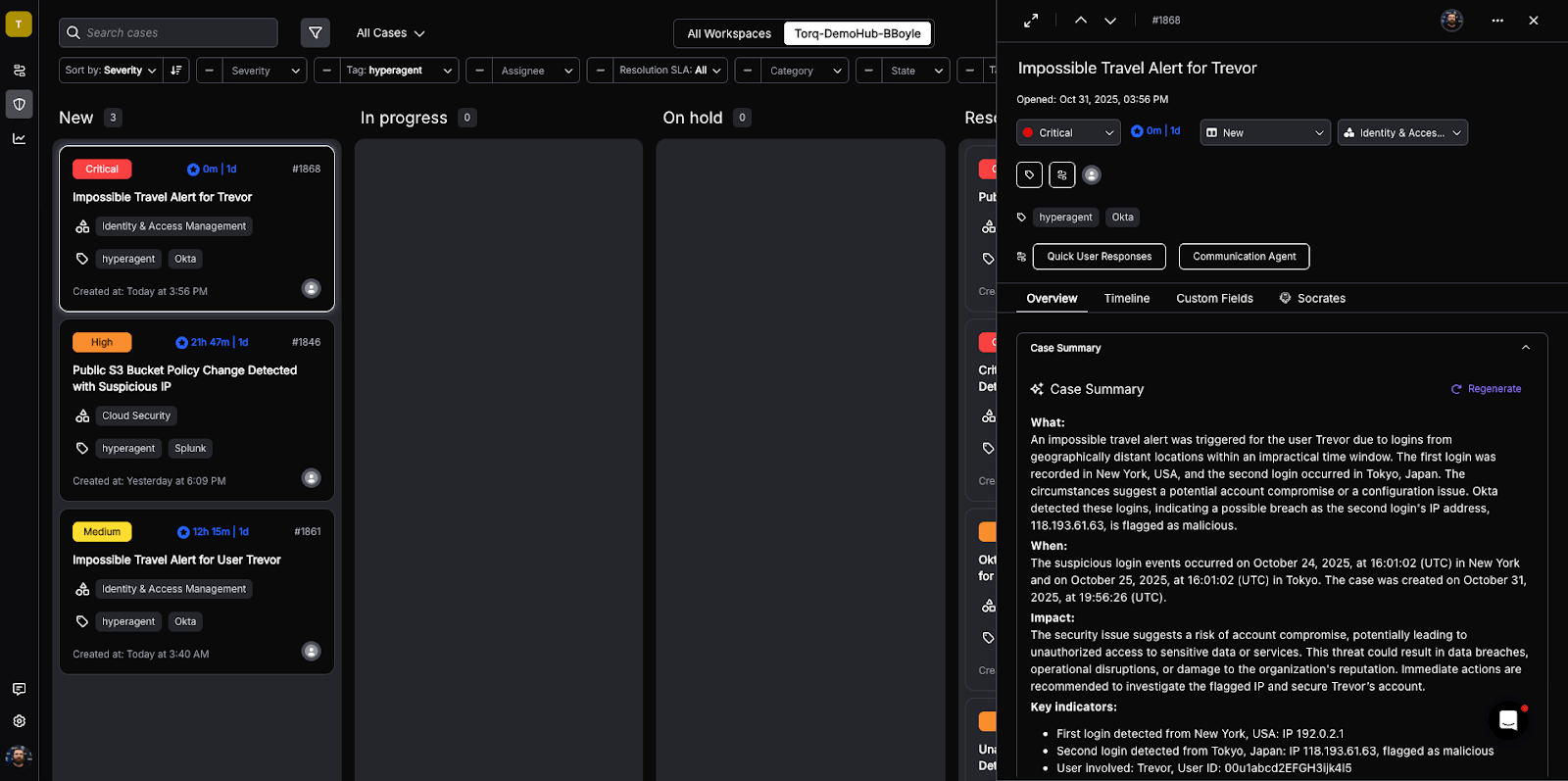The height and width of the screenshot is (781, 1568).
Task: Click the Okta tag in case panel
Action: [x=1122, y=218]
